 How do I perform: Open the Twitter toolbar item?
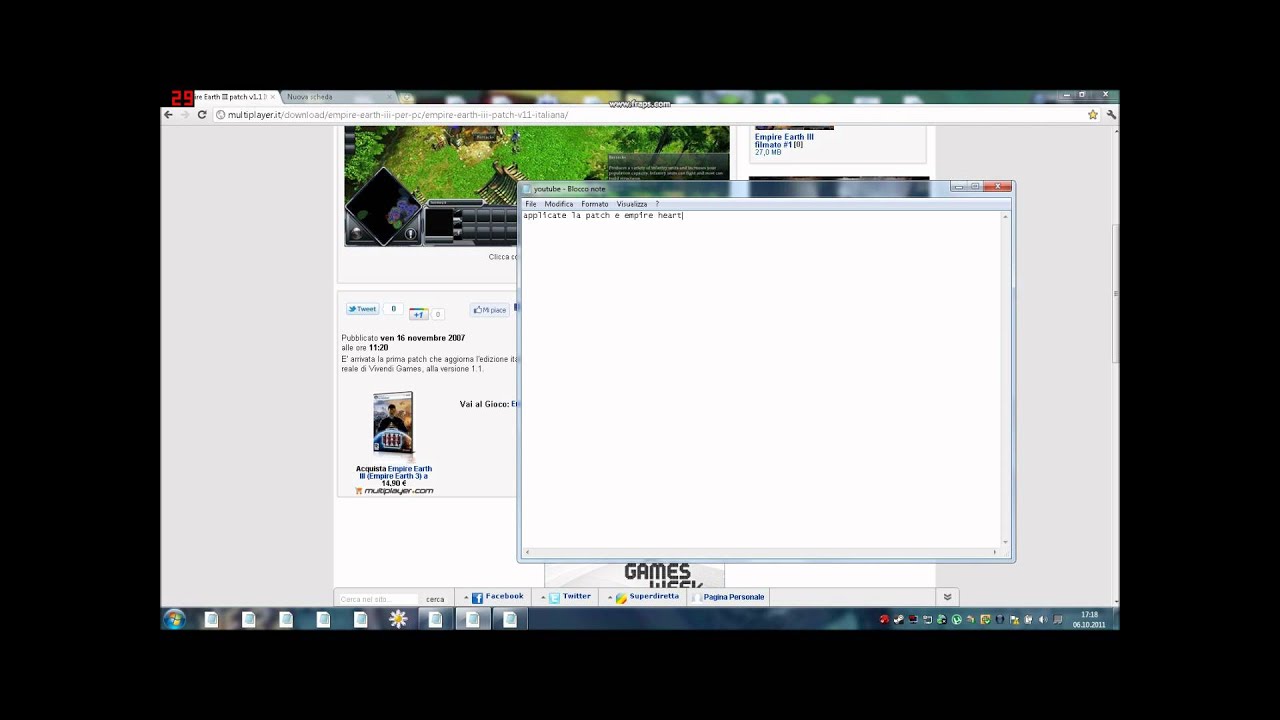[x=570, y=597]
